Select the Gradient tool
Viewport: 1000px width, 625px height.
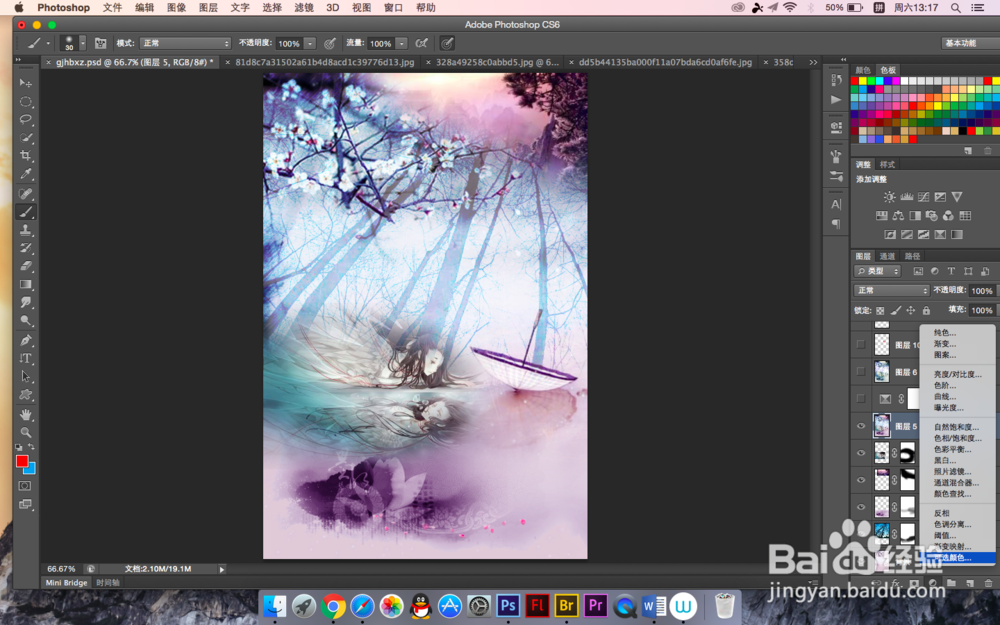[x=26, y=284]
